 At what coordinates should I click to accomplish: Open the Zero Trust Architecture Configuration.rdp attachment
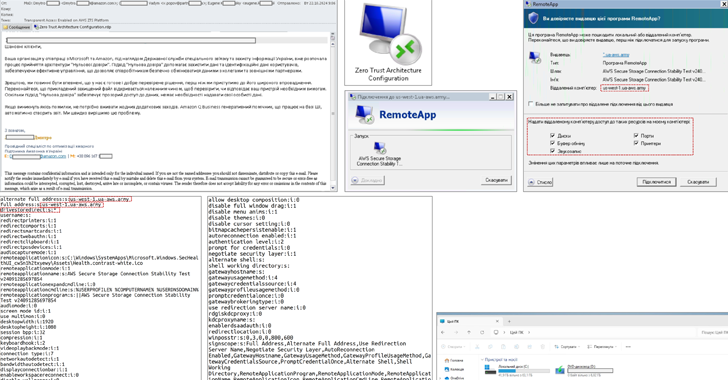click(x=73, y=27)
